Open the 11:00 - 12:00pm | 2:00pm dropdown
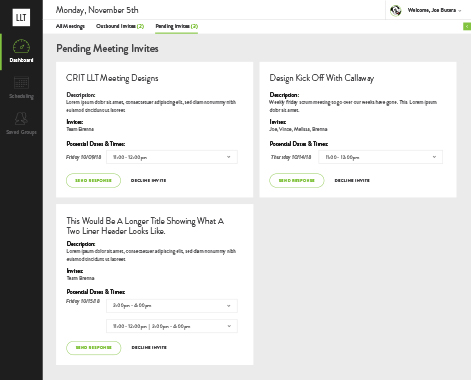 click(x=172, y=326)
